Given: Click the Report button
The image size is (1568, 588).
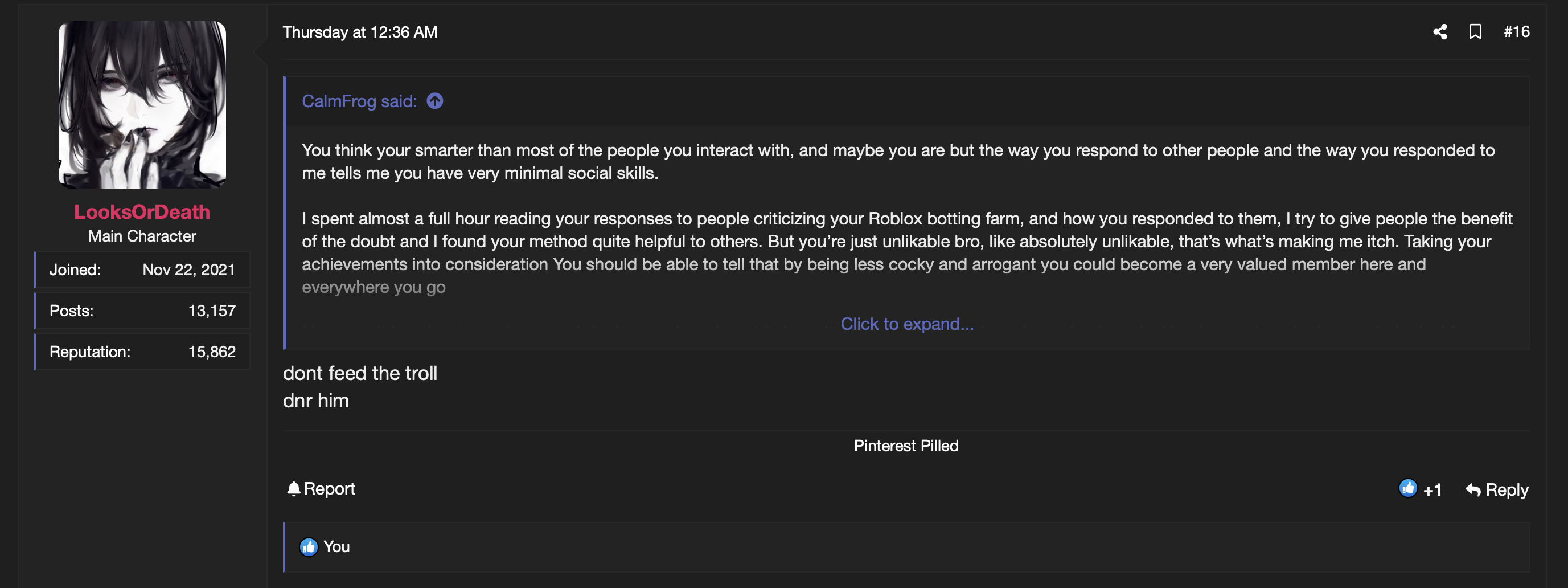Looking at the screenshot, I should [x=329, y=489].
